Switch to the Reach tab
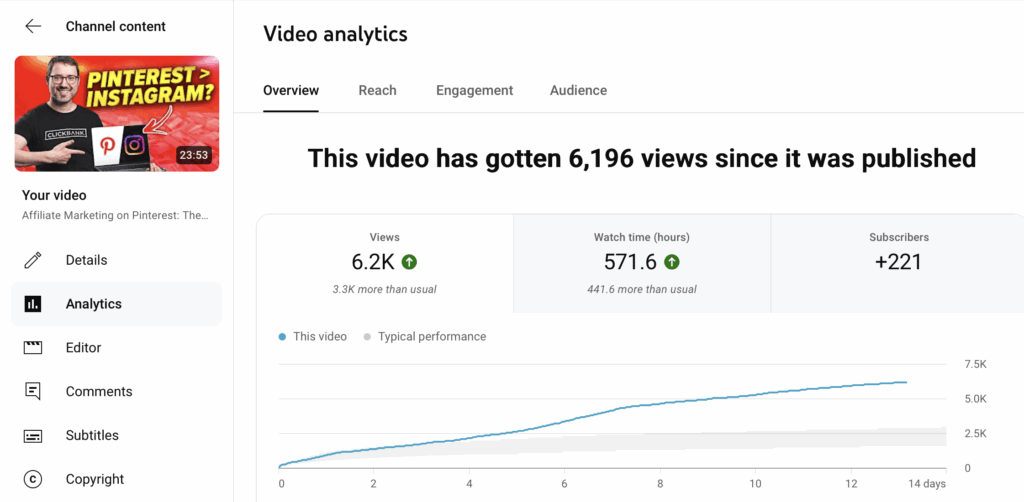The height and width of the screenshot is (502, 1024). point(377,90)
